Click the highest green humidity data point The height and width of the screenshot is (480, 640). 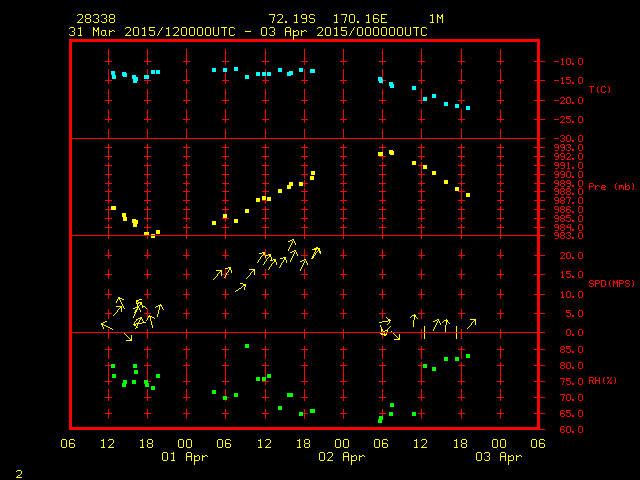[247, 346]
